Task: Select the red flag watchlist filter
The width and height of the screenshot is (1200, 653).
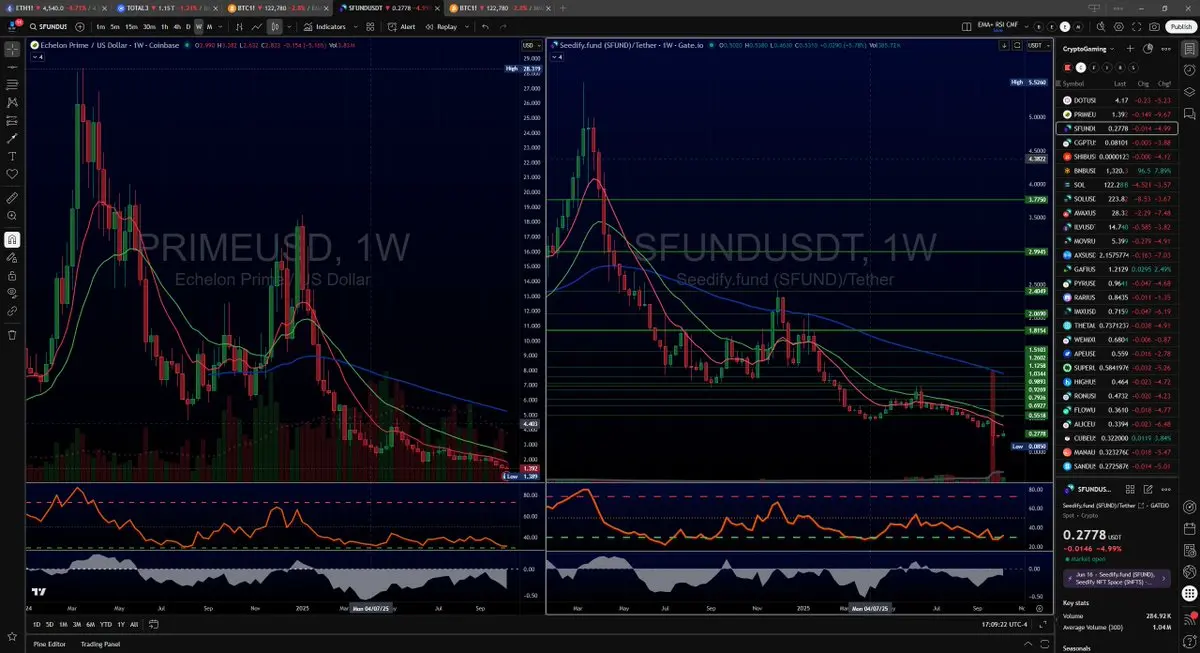Action: (x=1066, y=67)
